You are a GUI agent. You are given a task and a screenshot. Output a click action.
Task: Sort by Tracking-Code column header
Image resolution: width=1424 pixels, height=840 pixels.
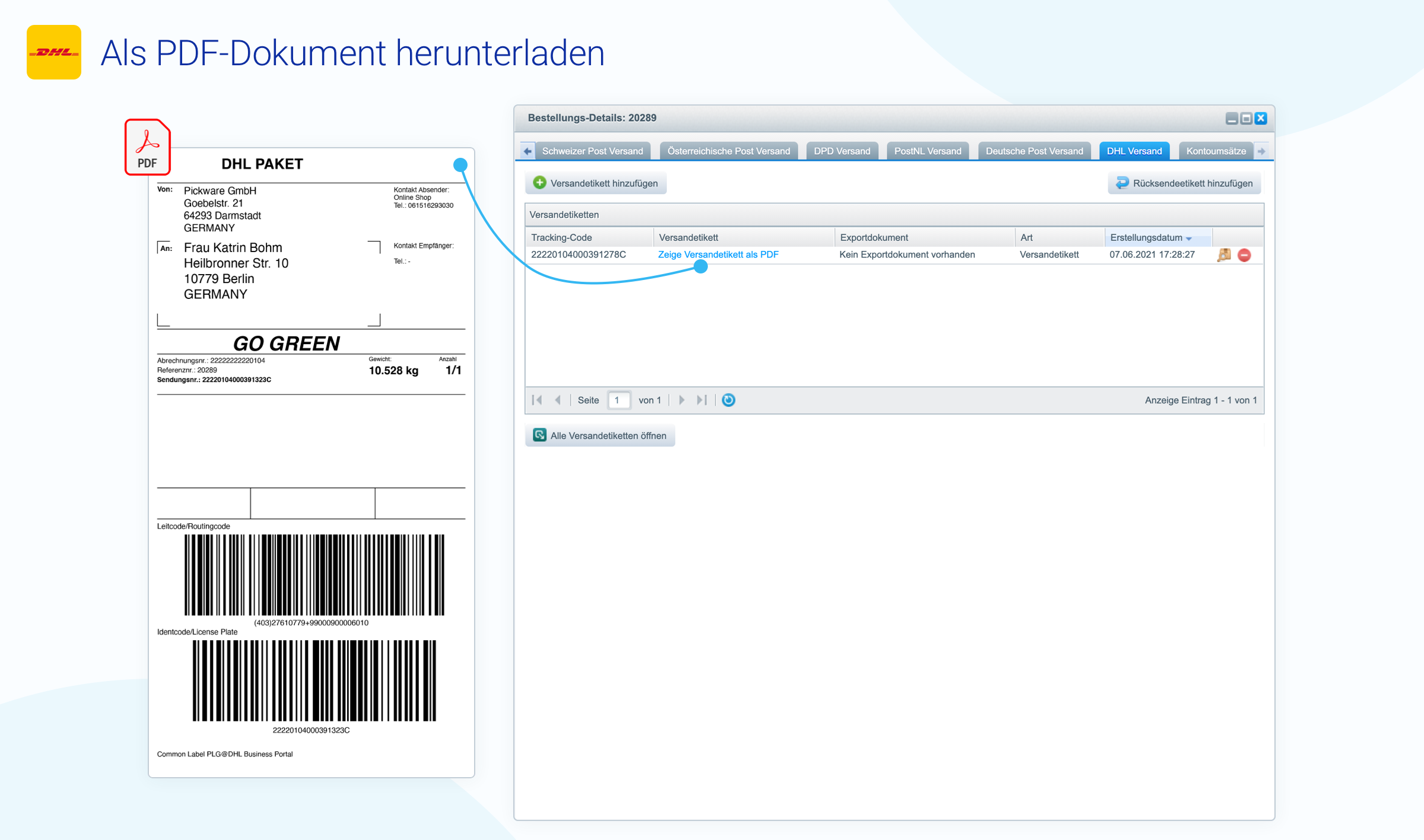pyautogui.click(x=589, y=237)
